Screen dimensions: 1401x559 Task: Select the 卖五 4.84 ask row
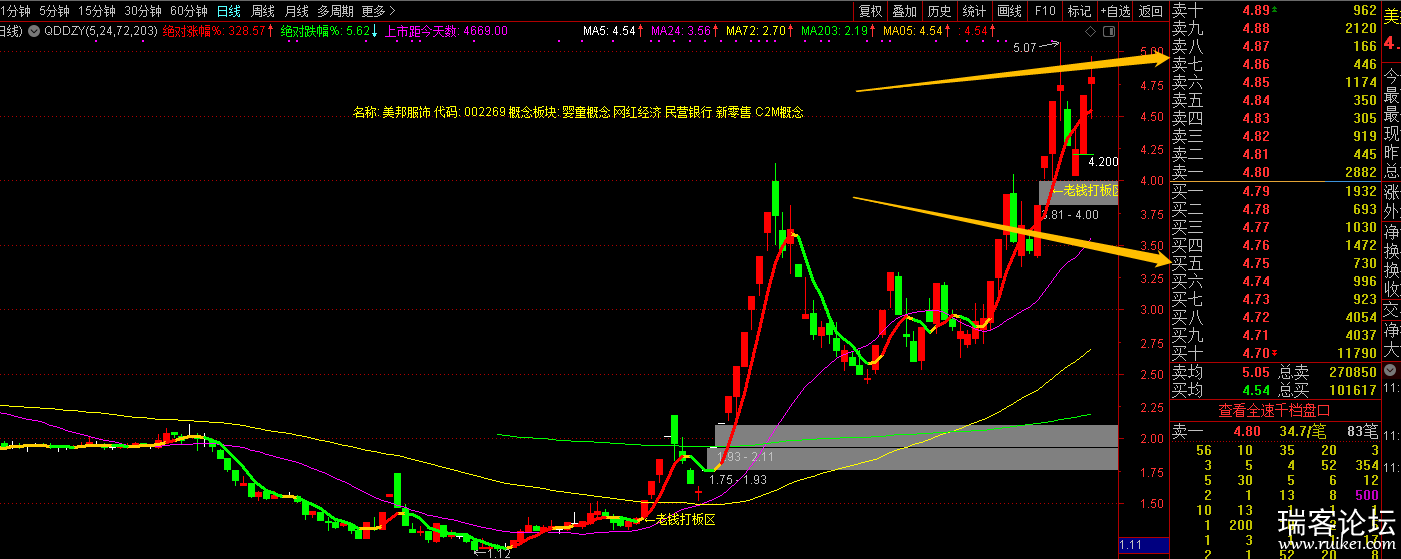point(1274,100)
